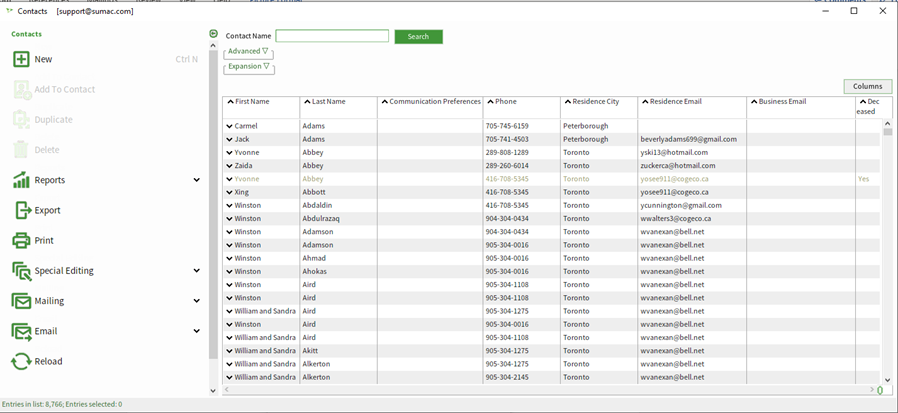Select Reload in the sidebar

pos(48,361)
